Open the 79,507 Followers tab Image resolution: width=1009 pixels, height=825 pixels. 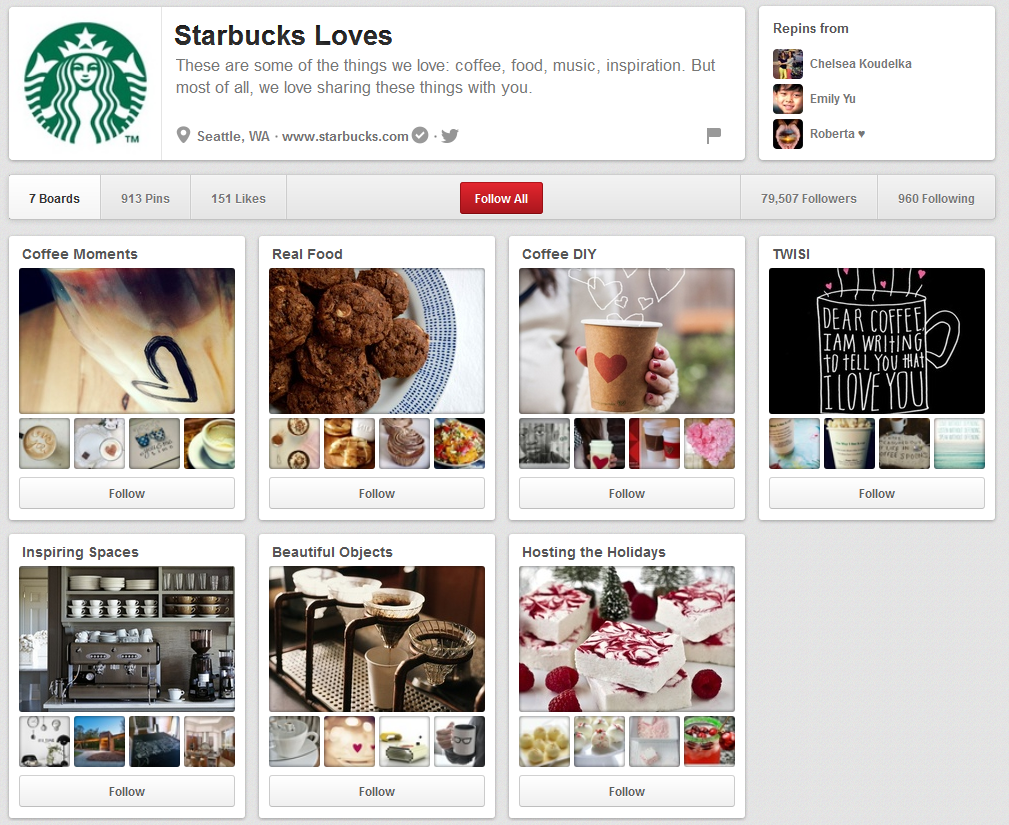pyautogui.click(x=809, y=198)
